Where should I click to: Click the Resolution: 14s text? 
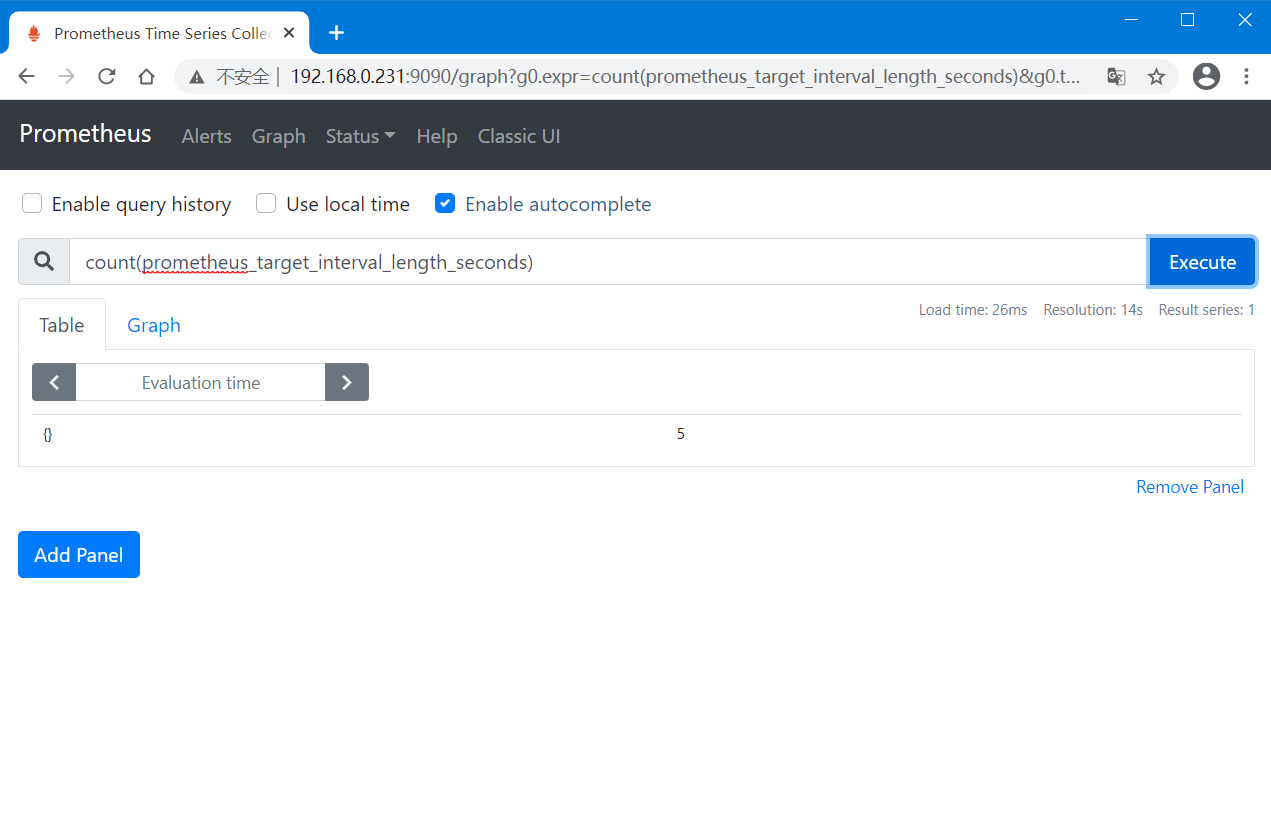click(1093, 310)
